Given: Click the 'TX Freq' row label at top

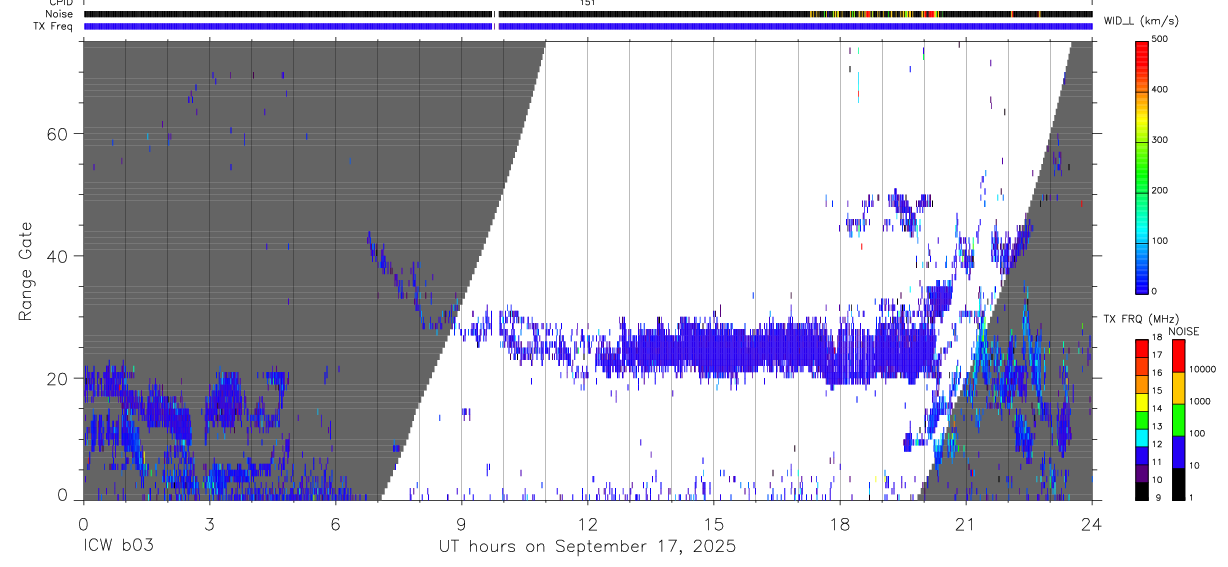Looking at the screenshot, I should (54, 26).
